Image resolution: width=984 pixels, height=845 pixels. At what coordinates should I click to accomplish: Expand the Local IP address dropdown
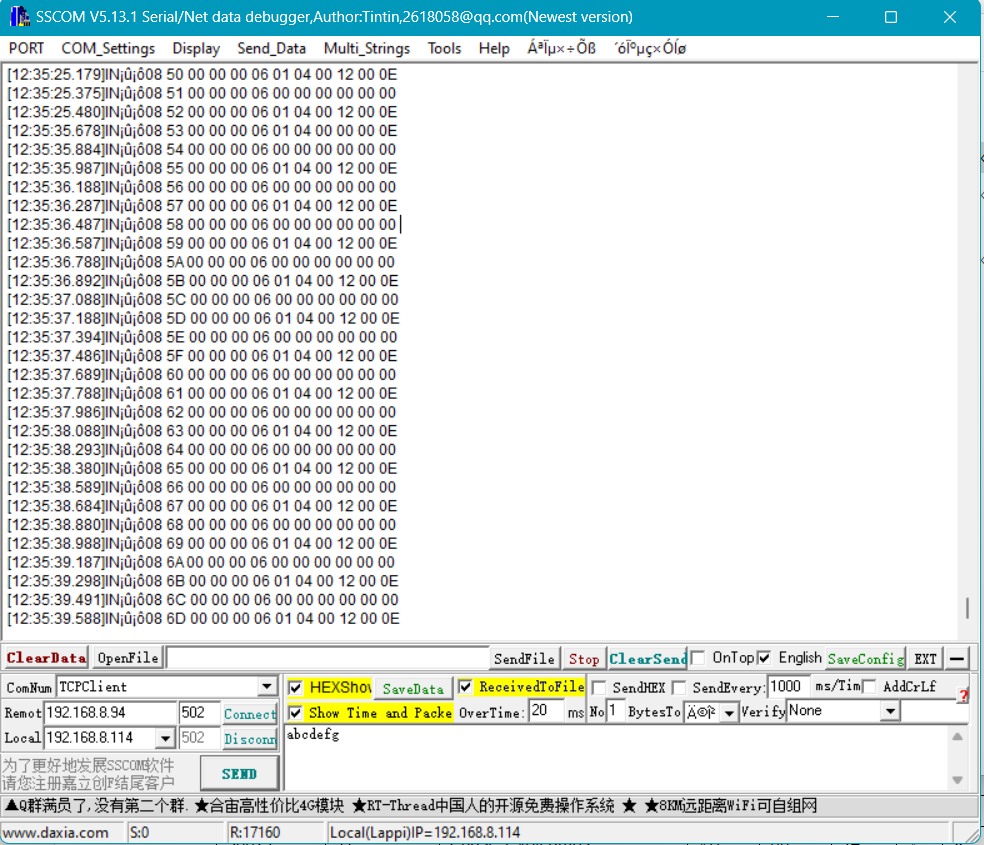(x=165, y=738)
